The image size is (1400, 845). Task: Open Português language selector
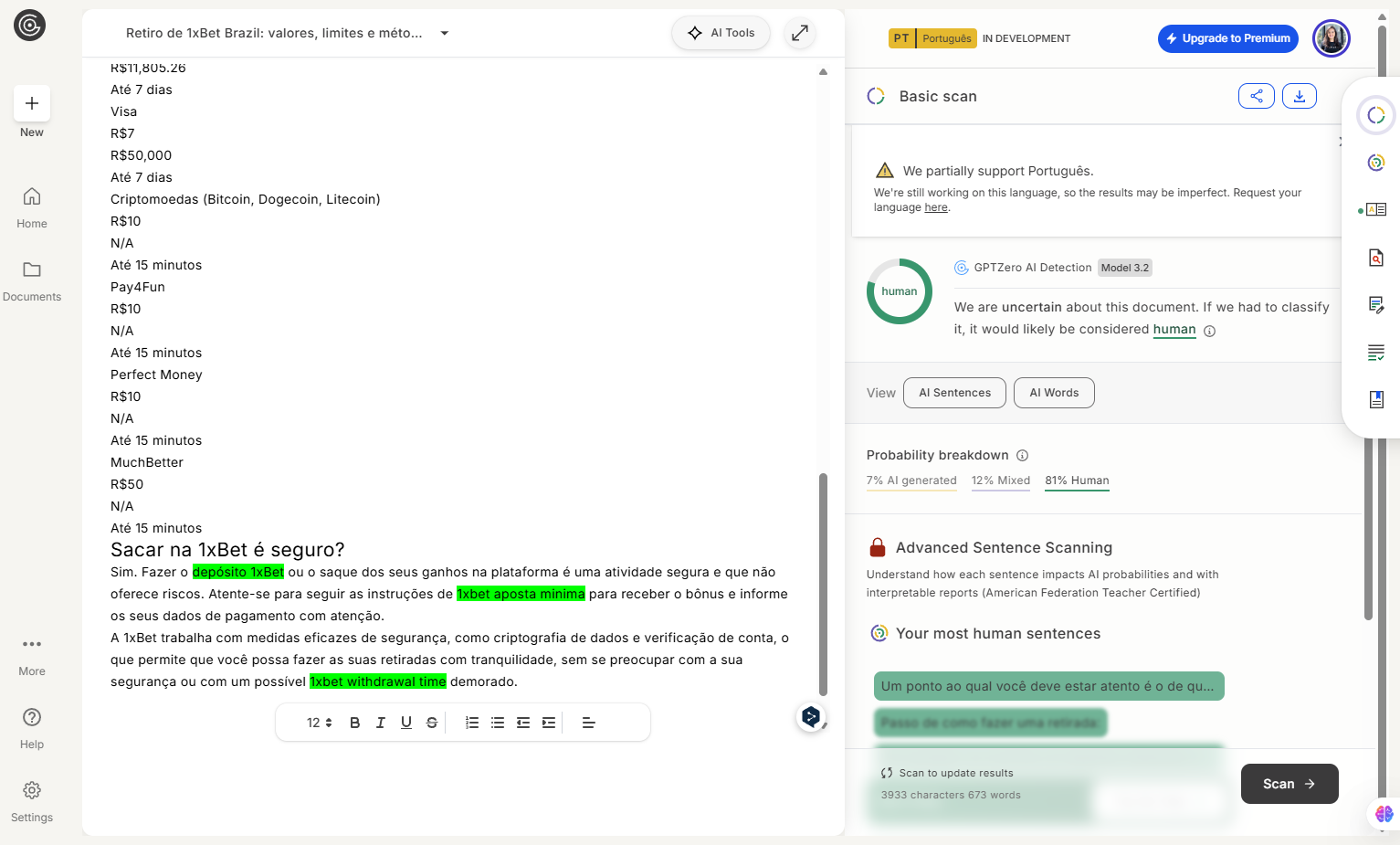tap(932, 38)
